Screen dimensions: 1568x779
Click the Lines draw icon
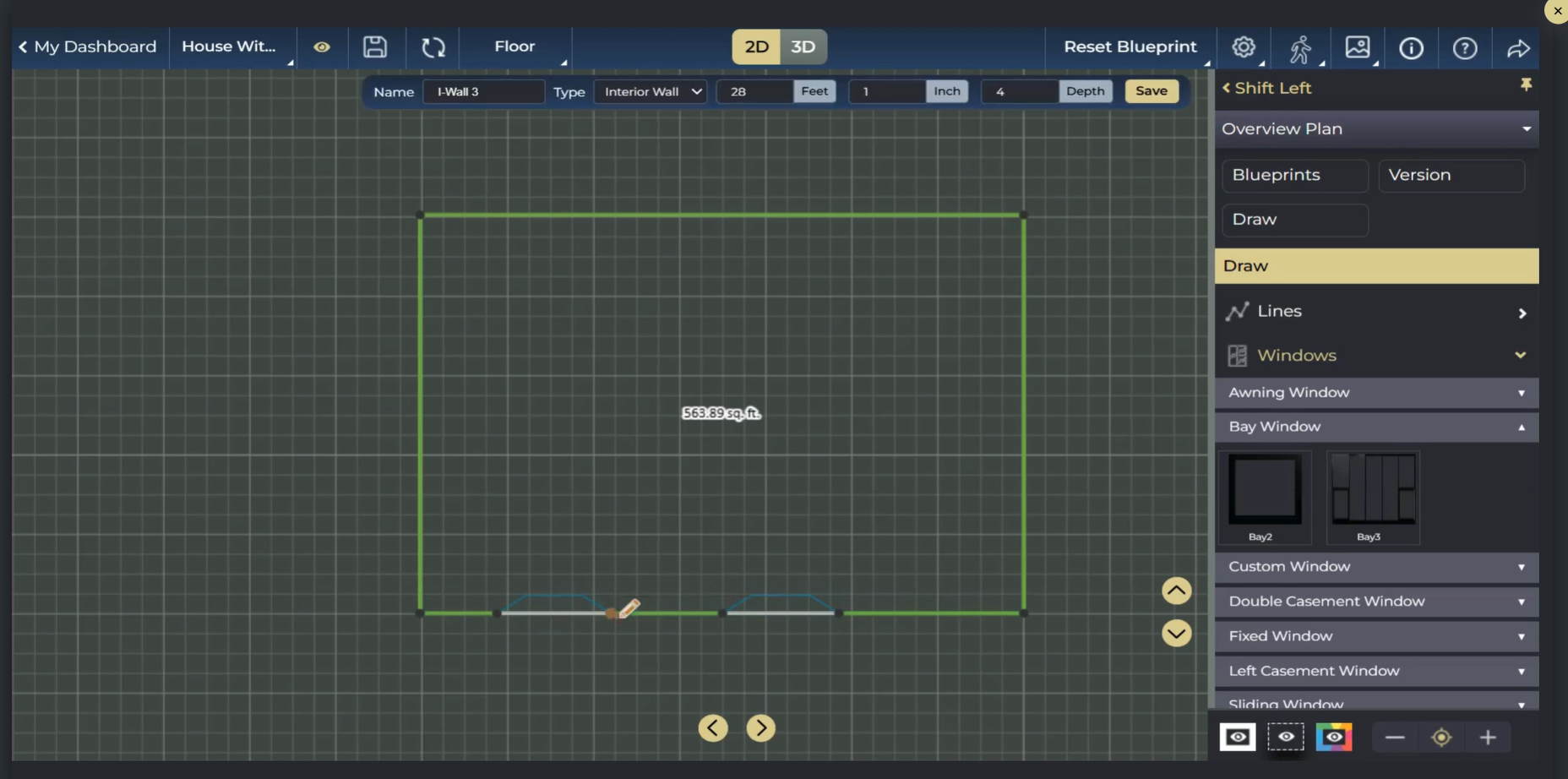coord(1237,312)
